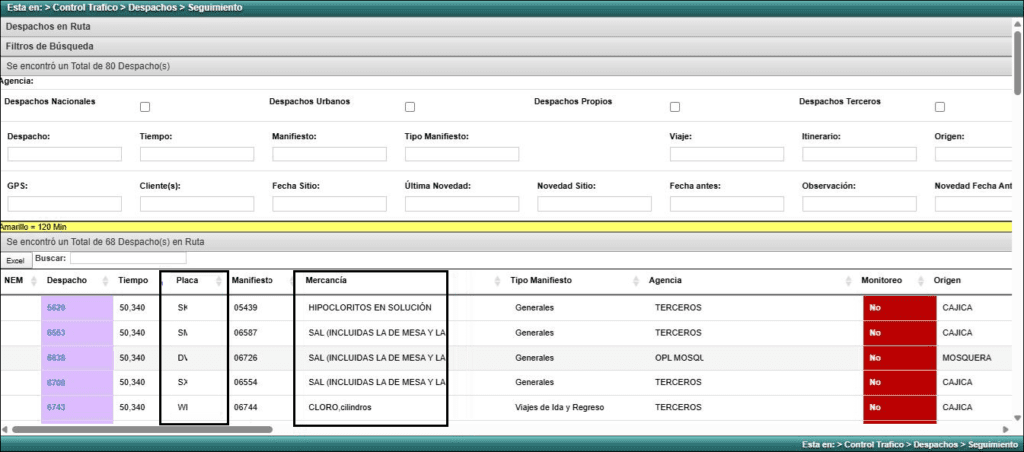Select the Cliente(s) filter text box
The width and height of the screenshot is (1024, 452).
tap(197, 204)
